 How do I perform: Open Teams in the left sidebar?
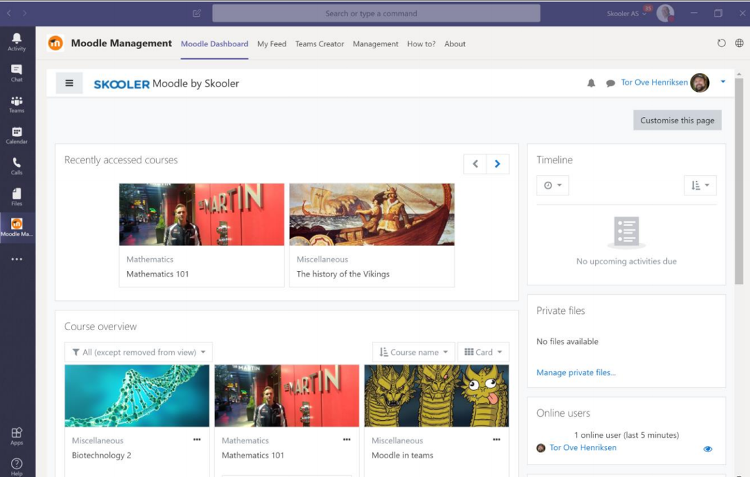click(x=17, y=104)
